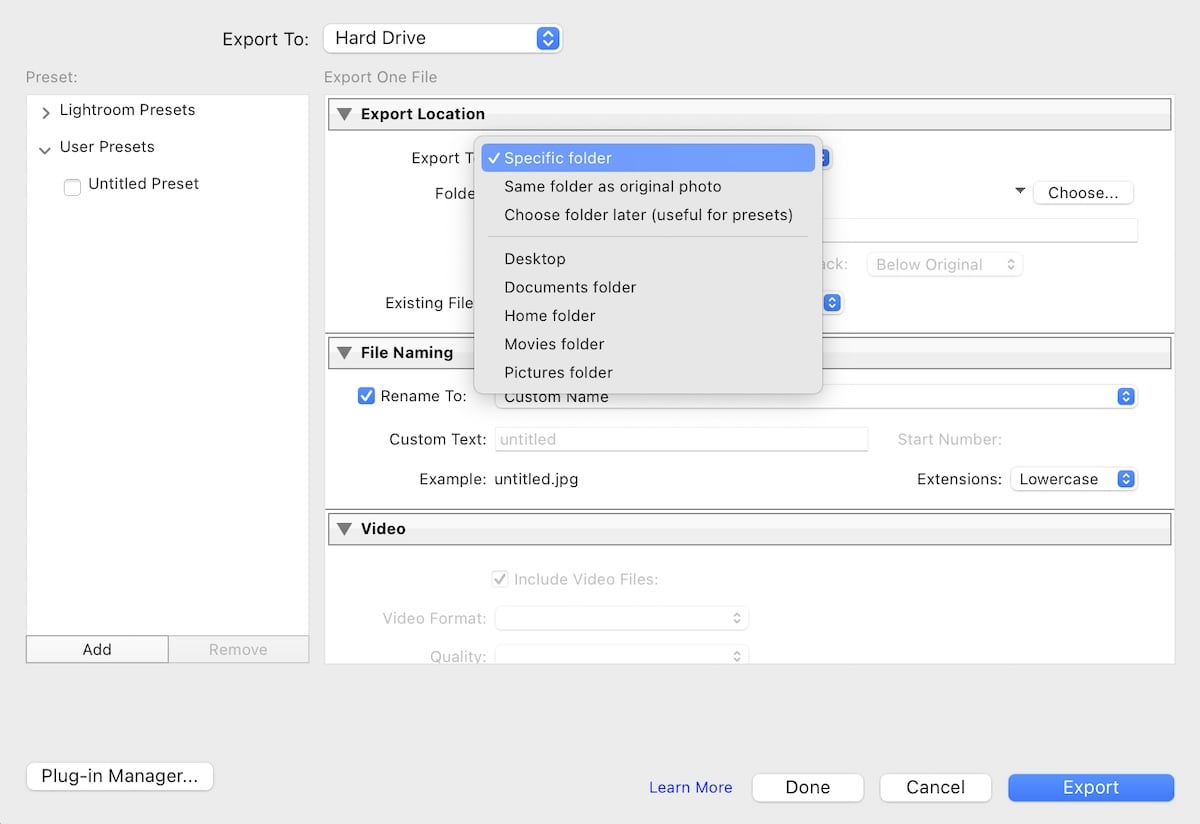Collapse the File Naming section
This screenshot has height=824, width=1200.
coord(345,352)
